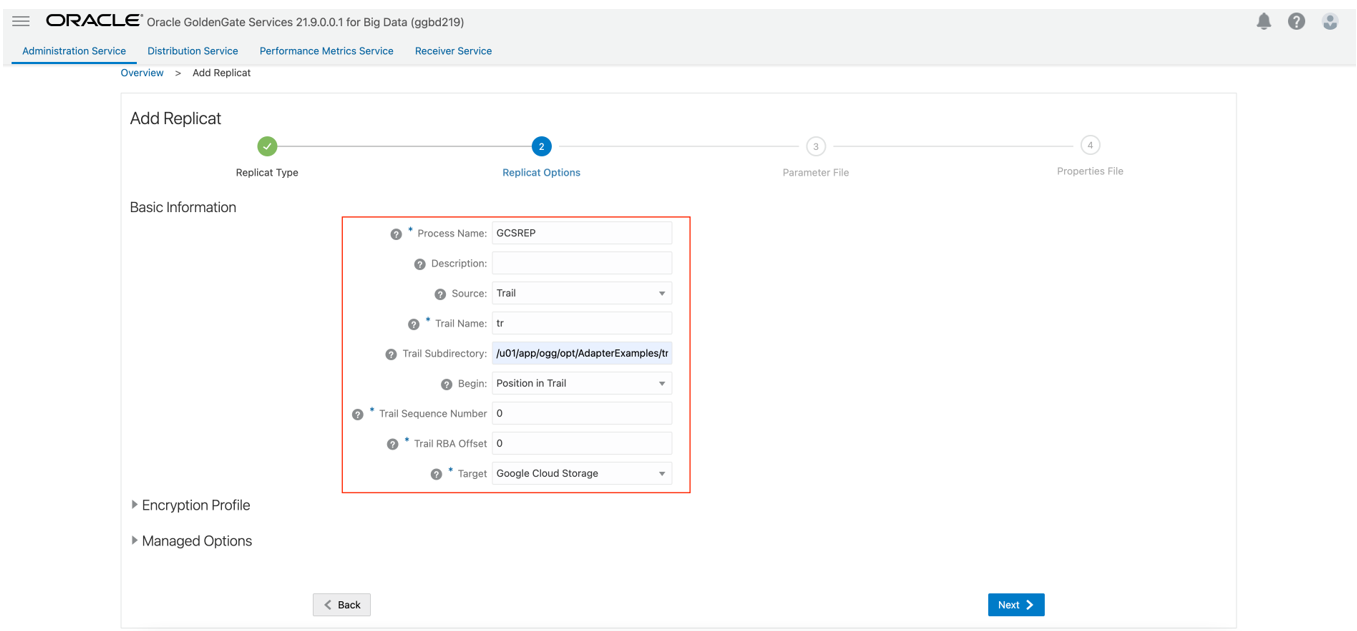Click the Oracle GoldenGate Services product title
1357x631 pixels.
point(305,22)
